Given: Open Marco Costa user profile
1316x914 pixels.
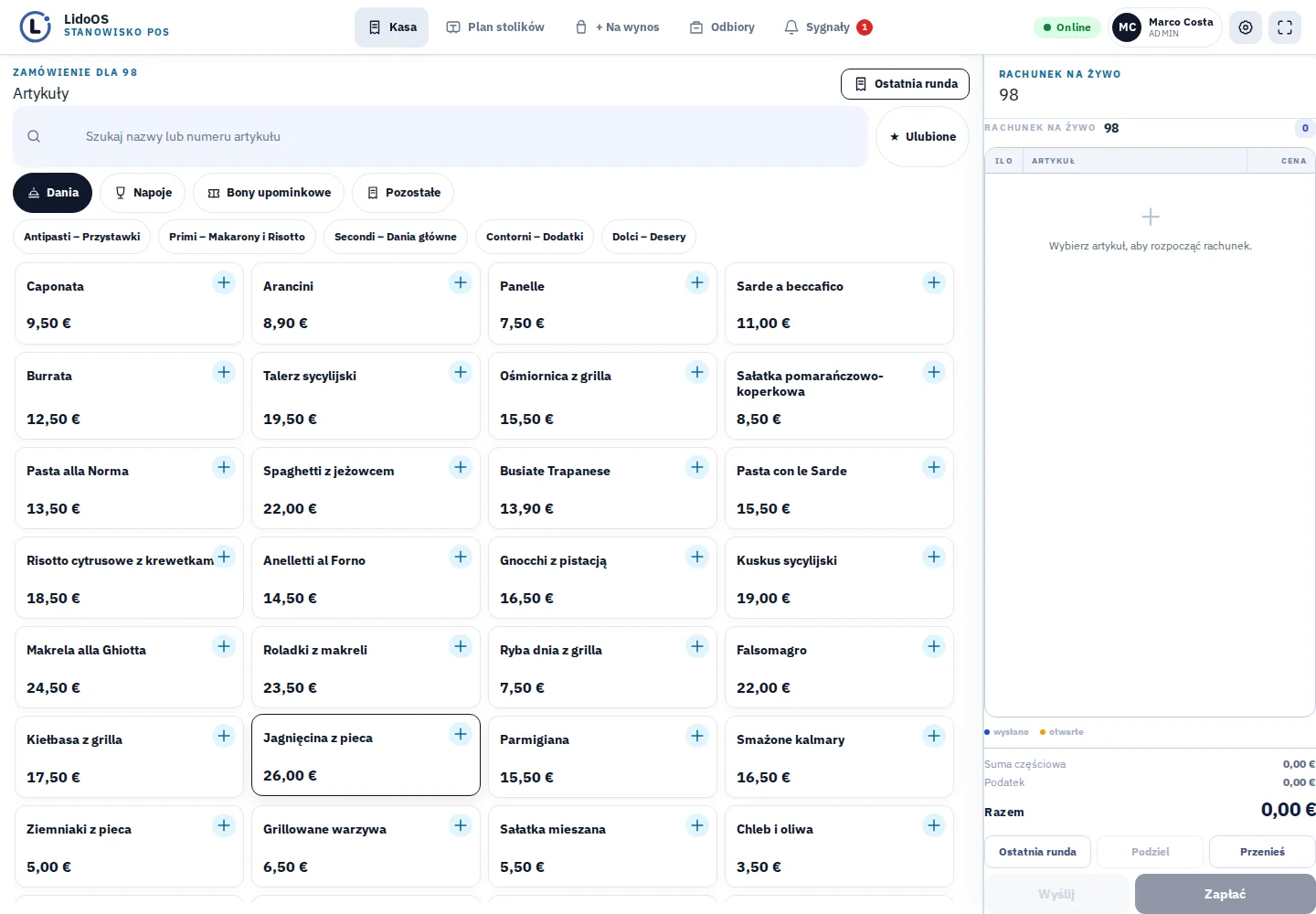Looking at the screenshot, I should [x=1165, y=27].
